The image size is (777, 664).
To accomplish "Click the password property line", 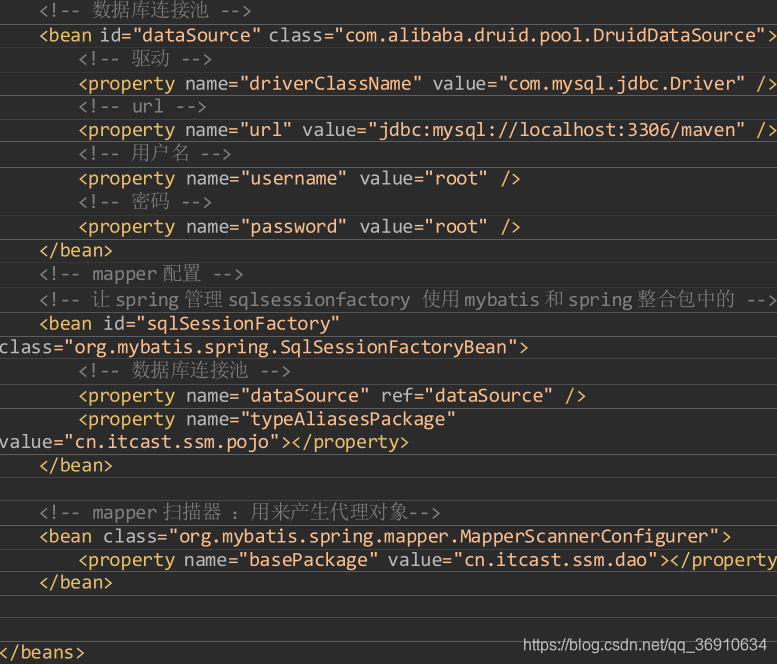I will (x=299, y=227).
